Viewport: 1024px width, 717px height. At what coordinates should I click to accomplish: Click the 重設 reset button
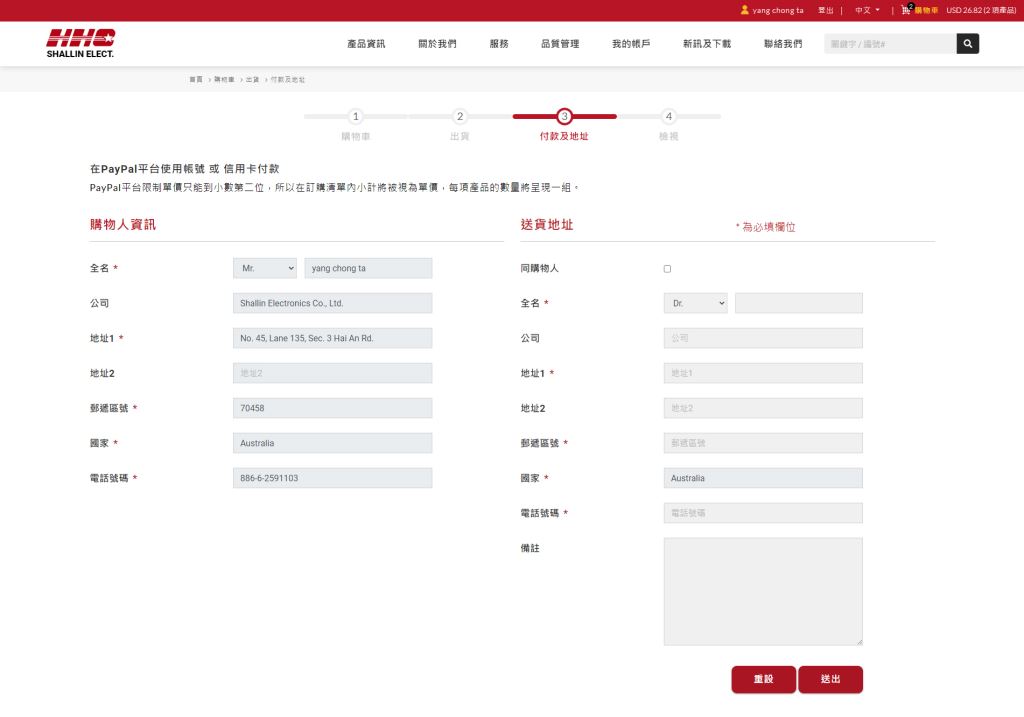tap(763, 679)
